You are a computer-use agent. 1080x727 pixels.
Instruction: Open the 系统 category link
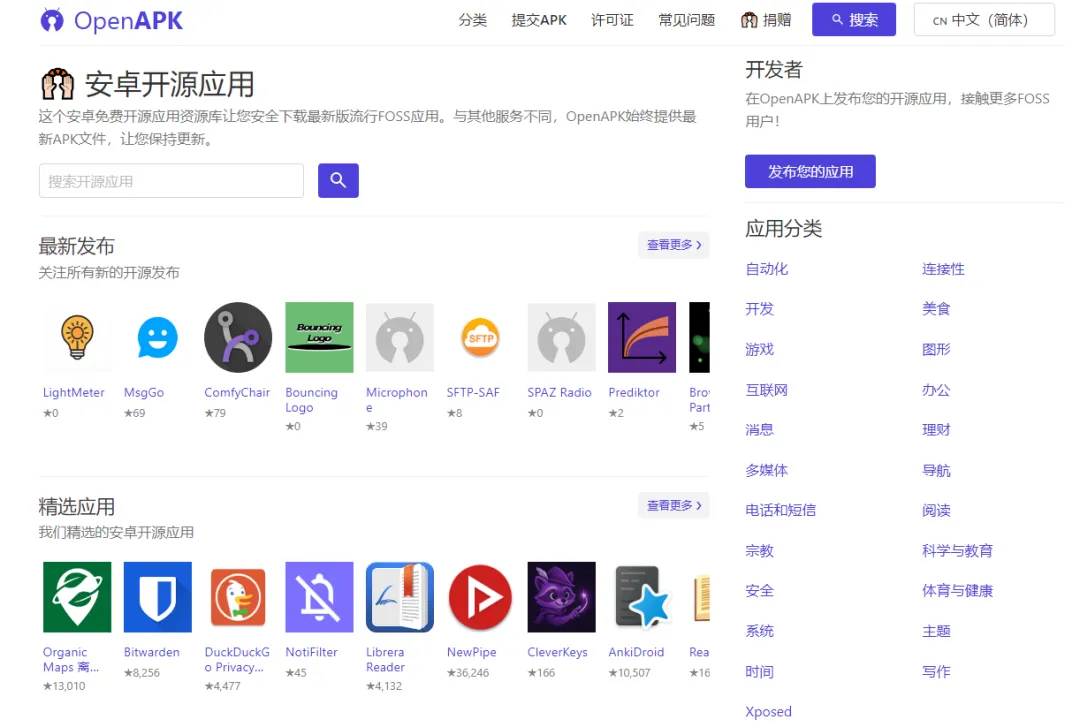[760, 631]
